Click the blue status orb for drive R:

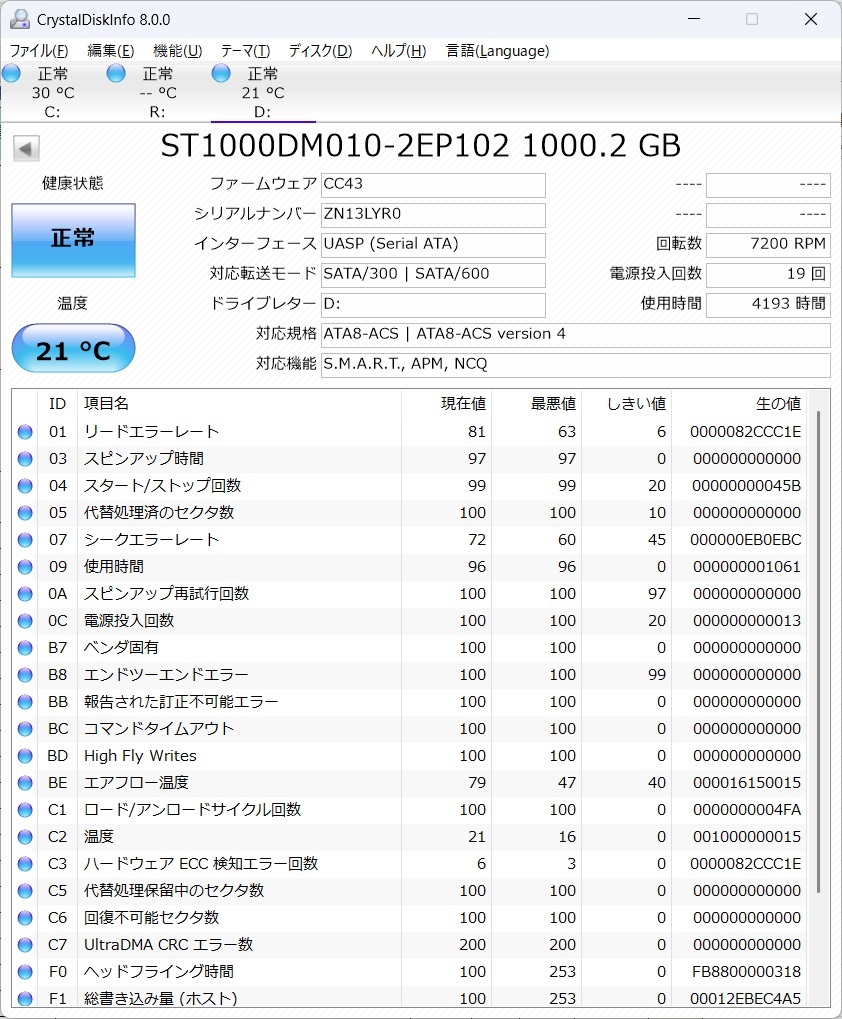(116, 73)
